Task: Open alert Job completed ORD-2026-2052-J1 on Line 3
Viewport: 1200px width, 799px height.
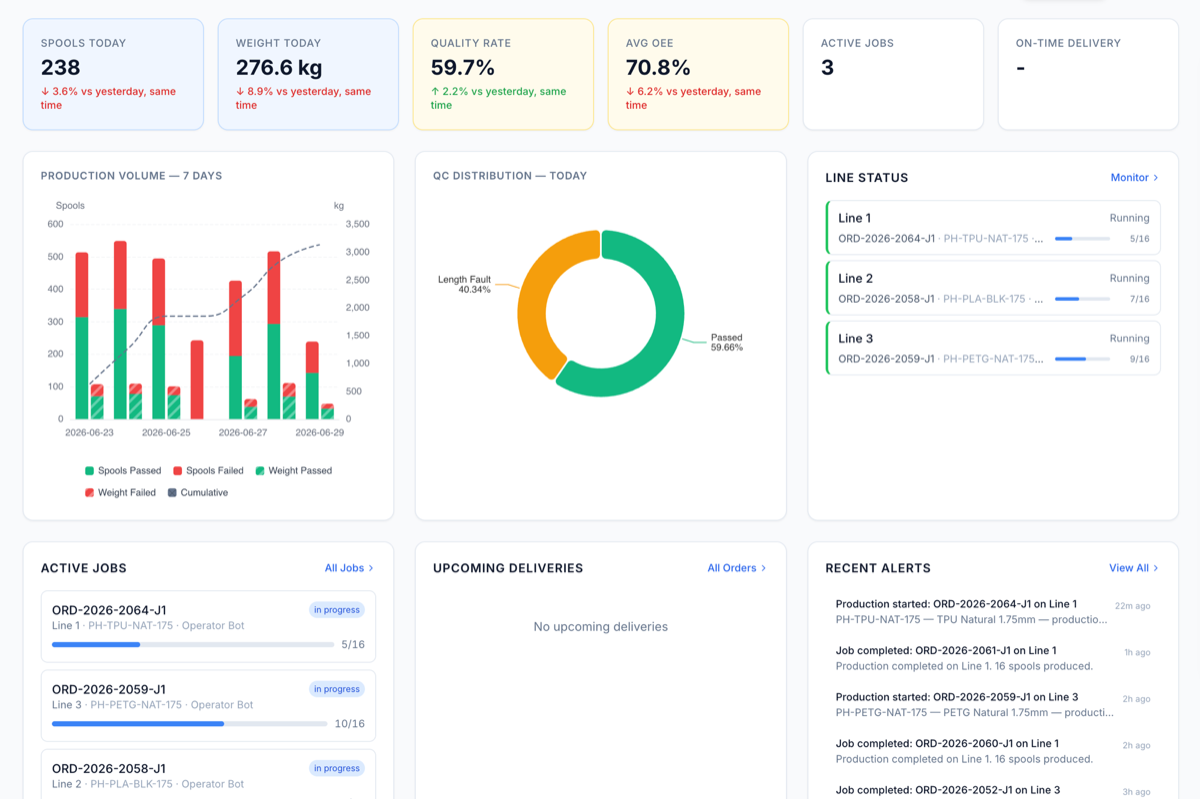Action: 993,790
